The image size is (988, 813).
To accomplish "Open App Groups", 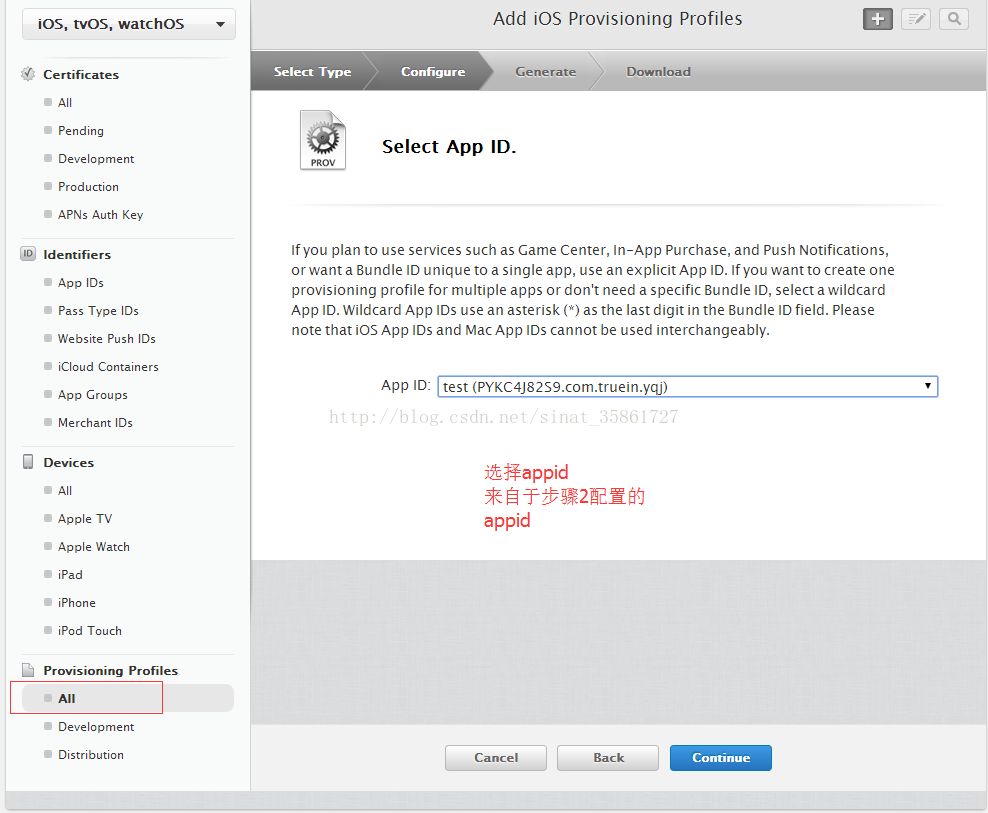I will coord(93,395).
